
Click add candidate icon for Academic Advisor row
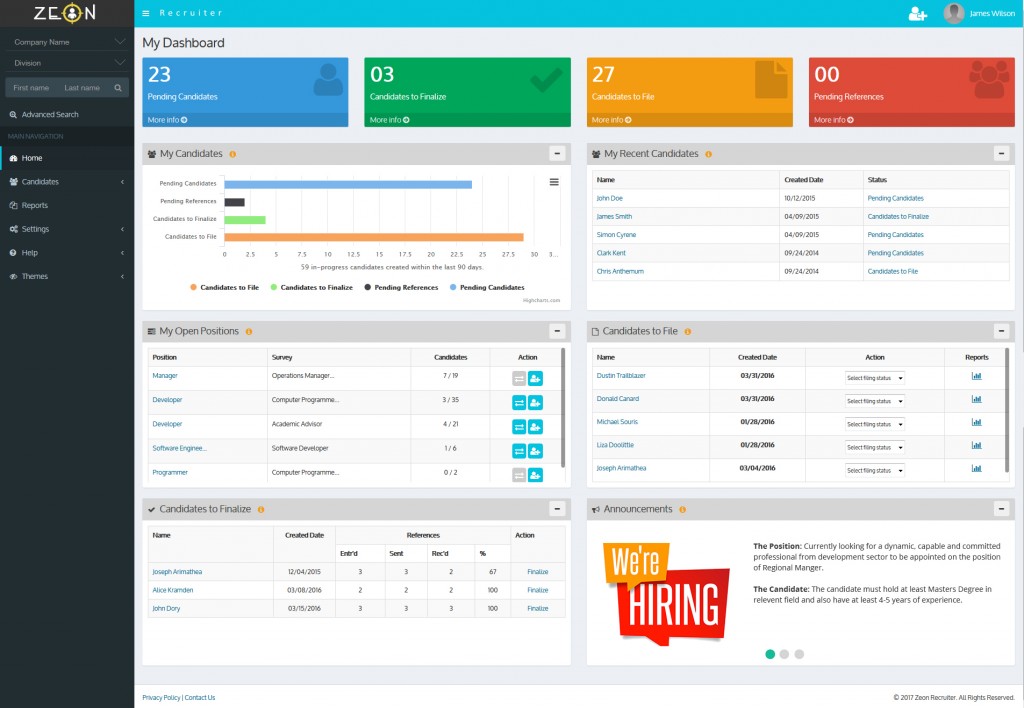click(x=536, y=426)
